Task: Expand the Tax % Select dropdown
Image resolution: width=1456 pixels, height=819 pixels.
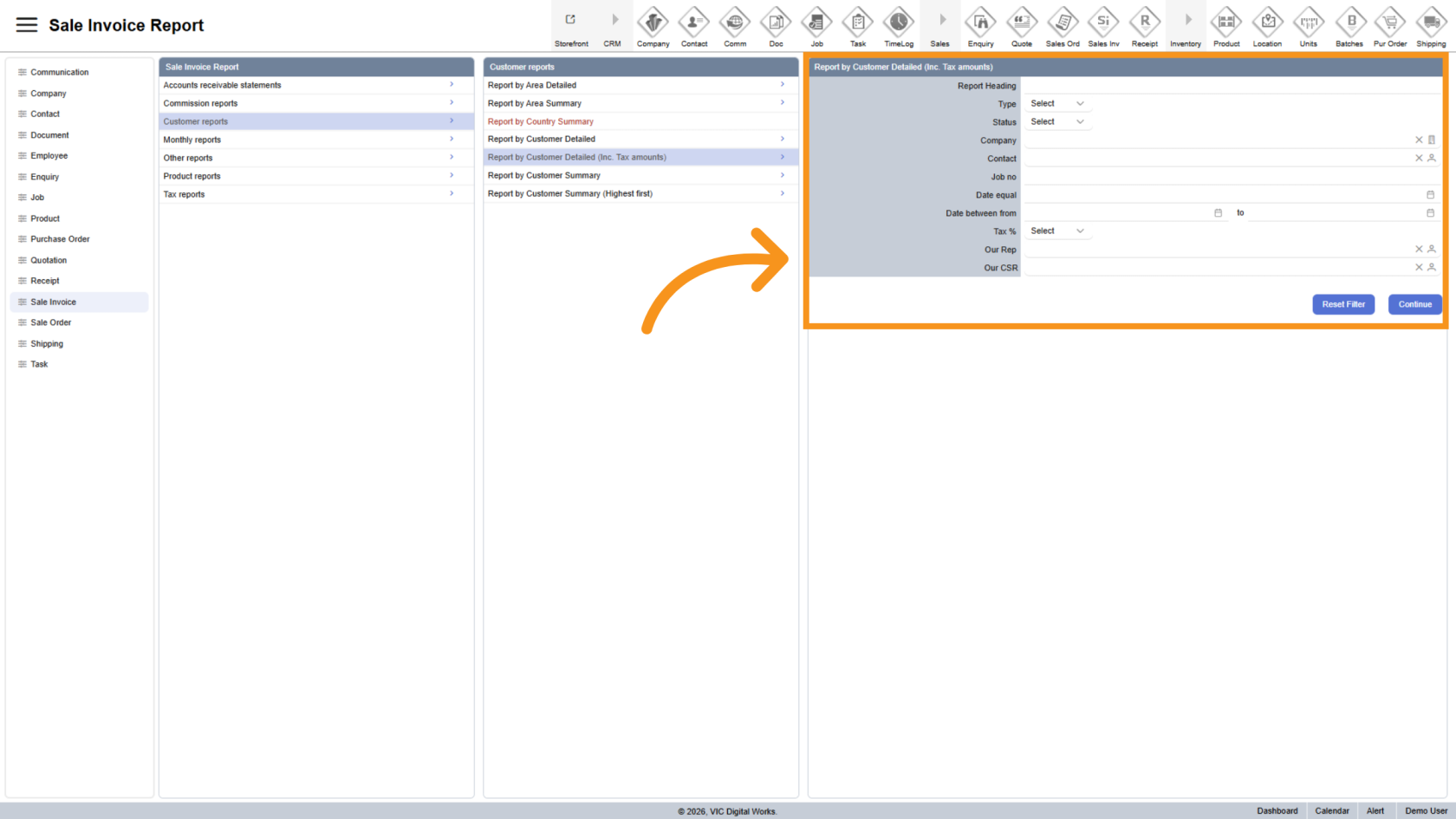Action: coord(1056,231)
